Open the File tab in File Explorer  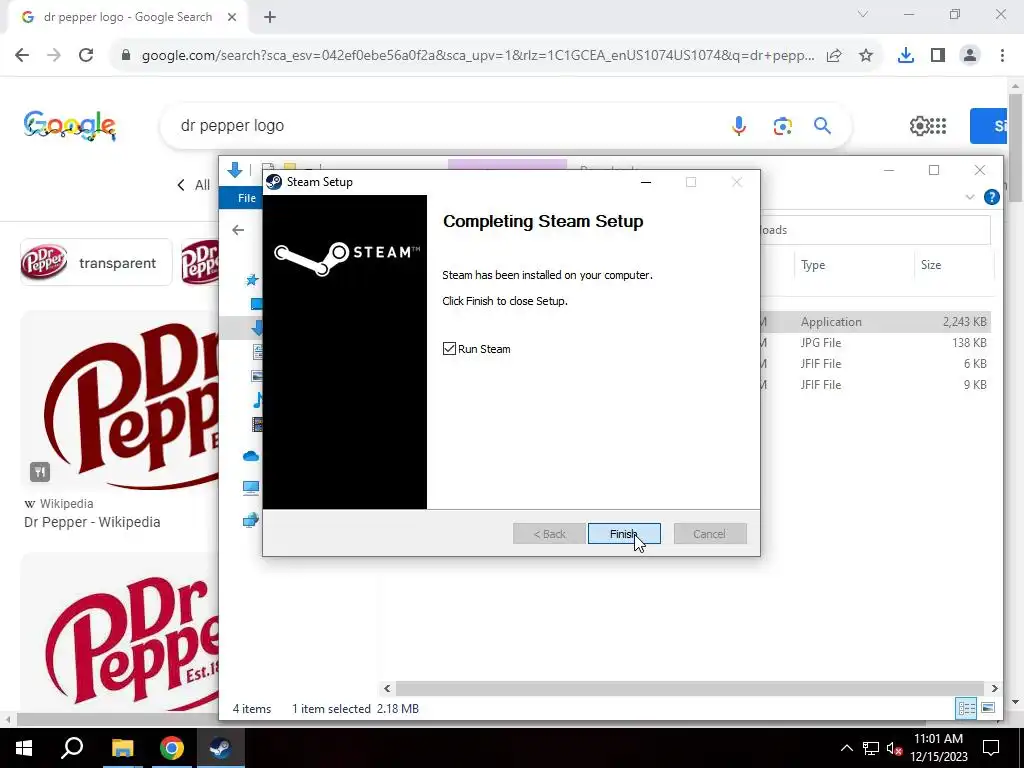[x=247, y=198]
